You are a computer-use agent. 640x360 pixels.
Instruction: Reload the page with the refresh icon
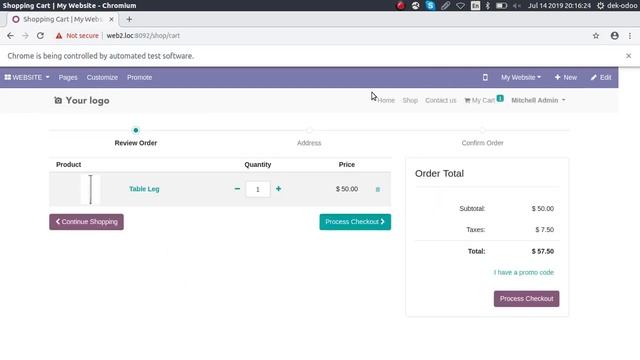(40, 36)
